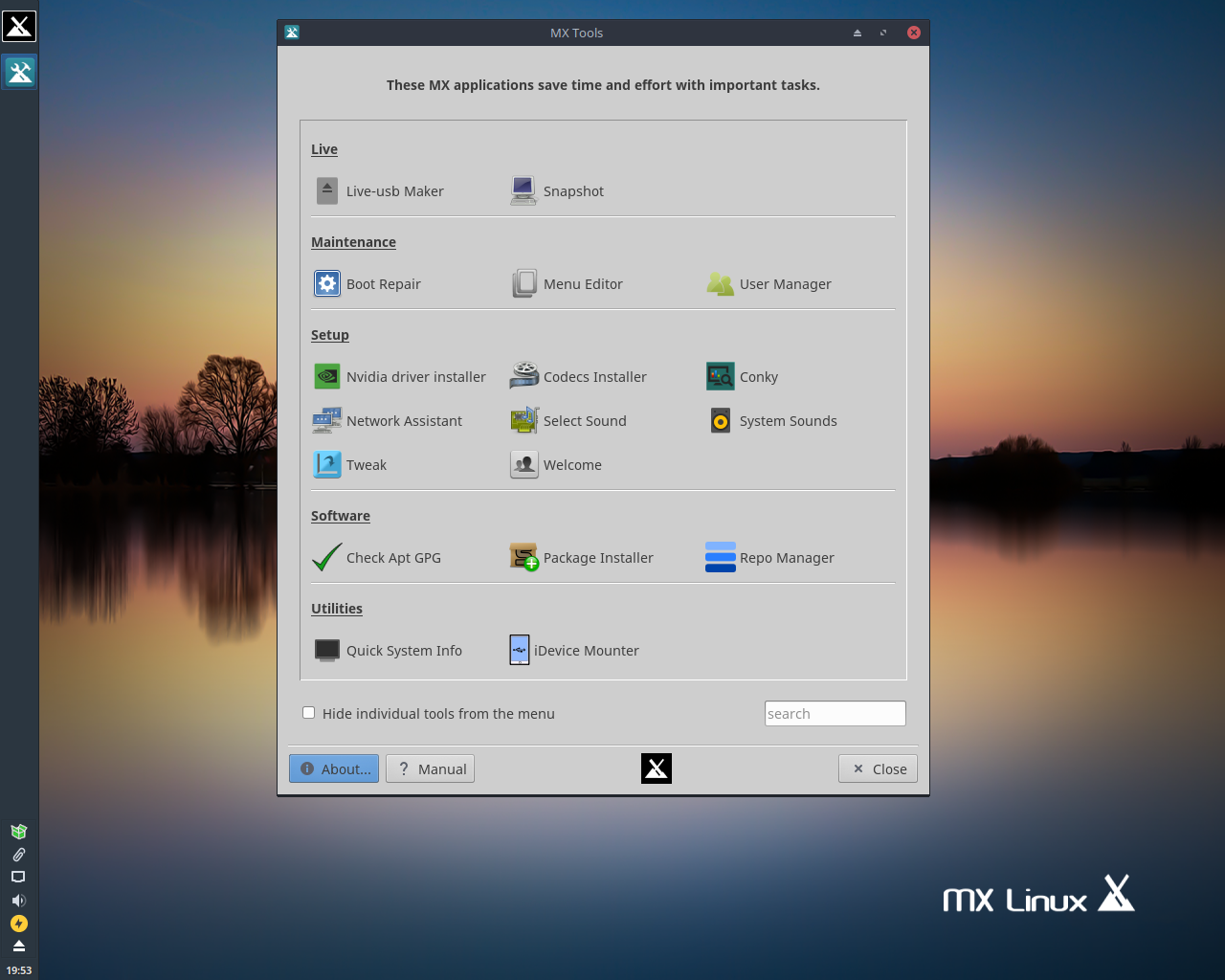
Task: Open Check Apt GPG checkmark icon
Action: (x=327, y=558)
